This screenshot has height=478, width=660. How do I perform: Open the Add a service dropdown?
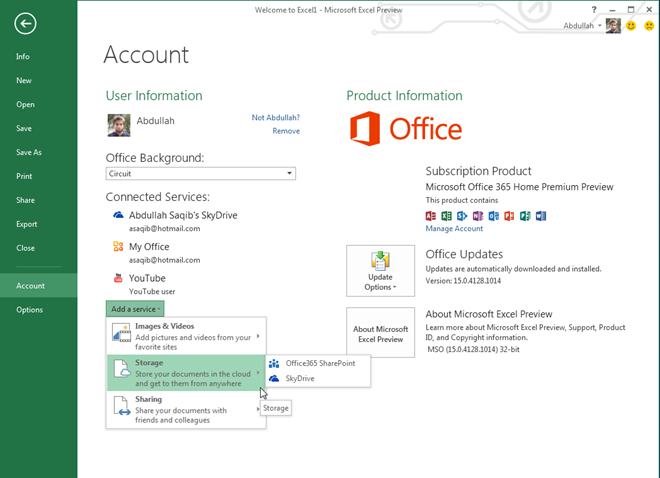coord(135,309)
